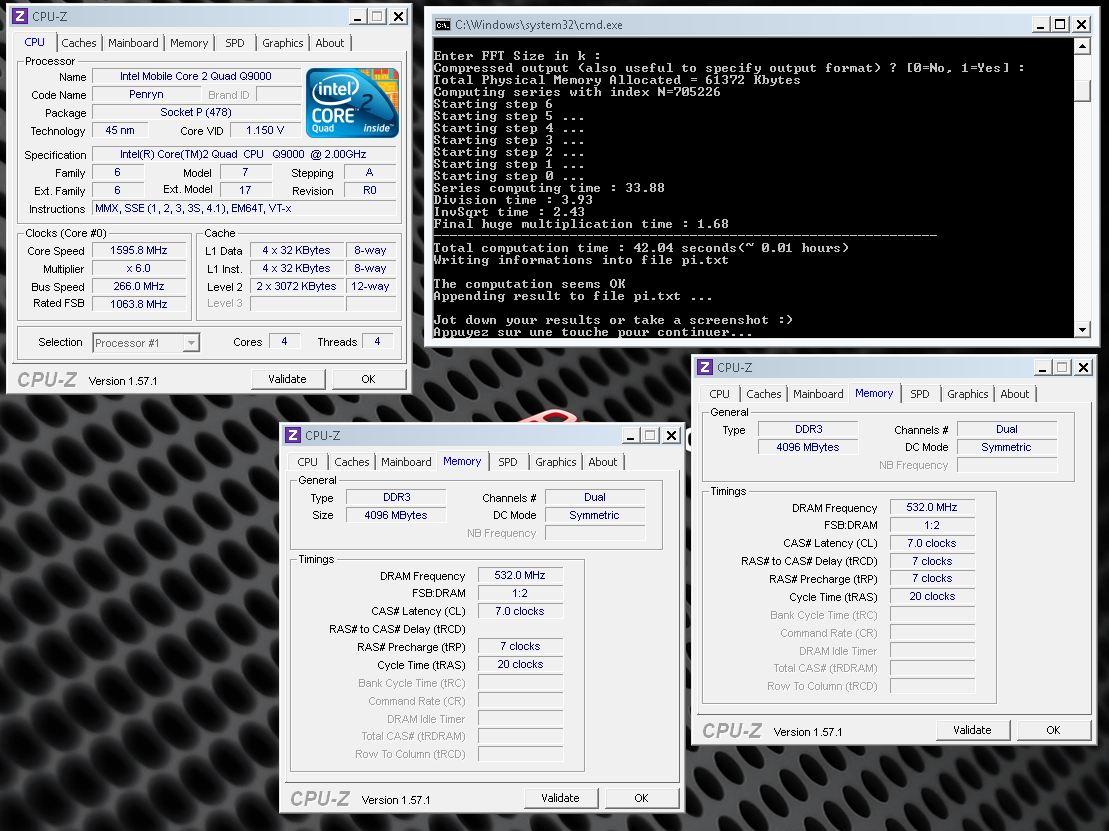Open SPD tab in top-left CPU-Z window

(235, 43)
